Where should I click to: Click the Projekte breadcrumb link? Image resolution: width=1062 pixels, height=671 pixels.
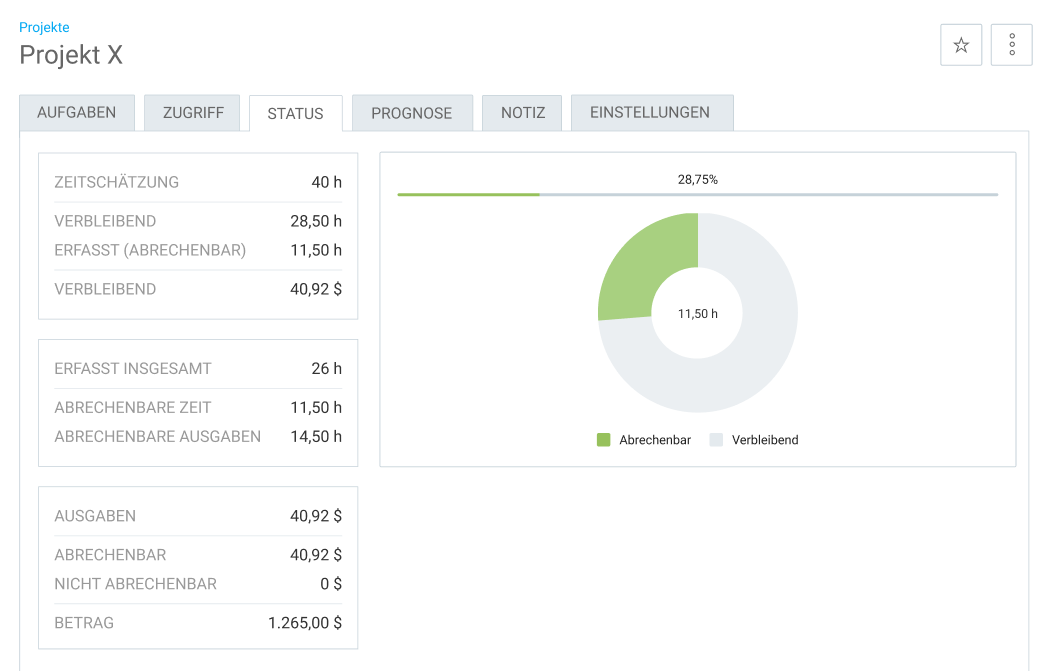click(44, 27)
